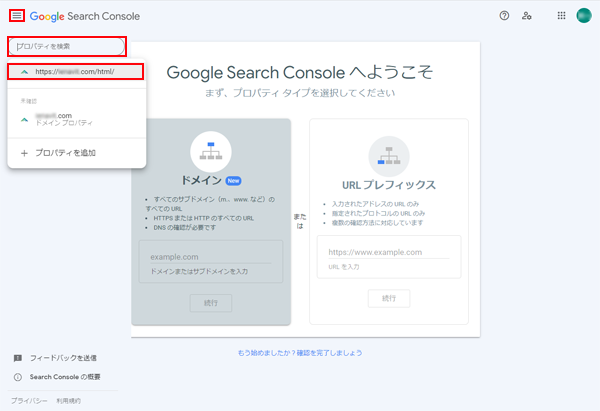This screenshot has height=411, width=600.
Task: Click the feedback speech bubble icon
Action: [x=18, y=358]
